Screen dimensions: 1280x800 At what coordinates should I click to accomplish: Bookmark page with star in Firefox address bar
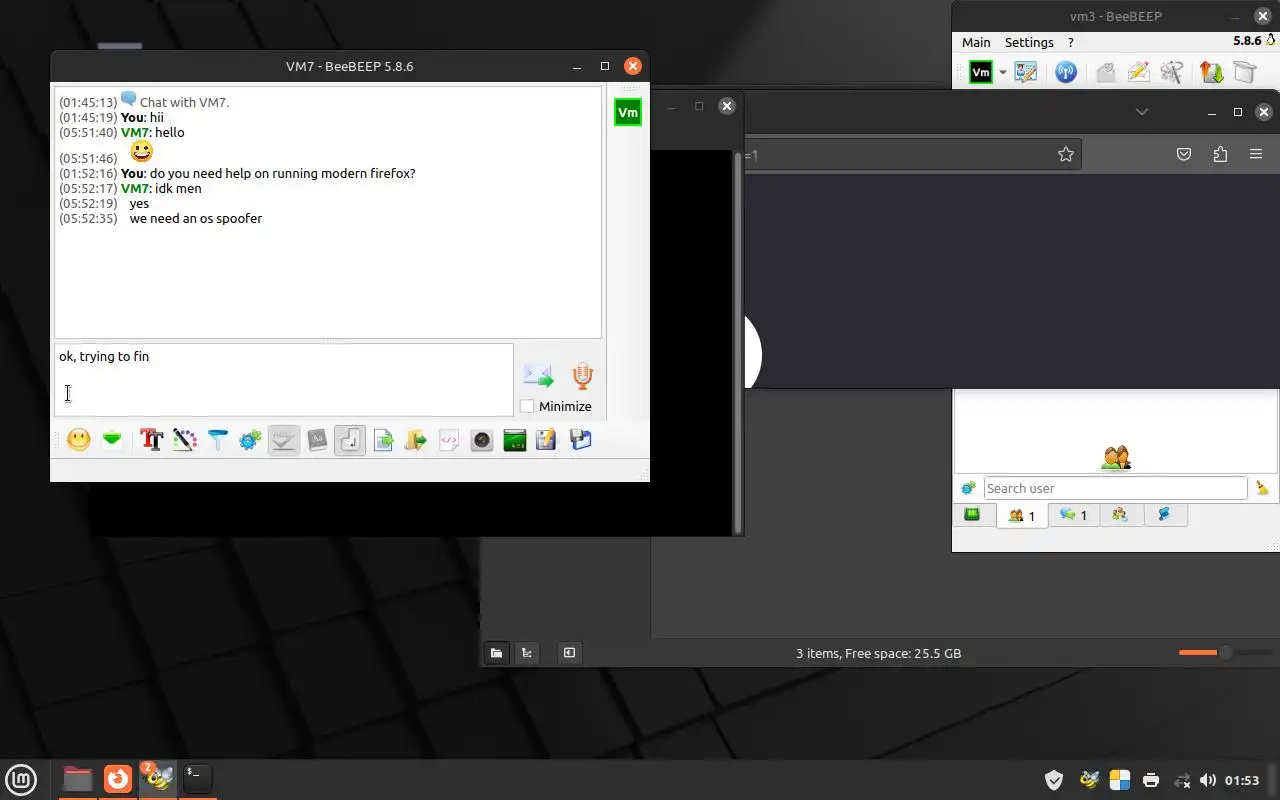pos(1066,154)
